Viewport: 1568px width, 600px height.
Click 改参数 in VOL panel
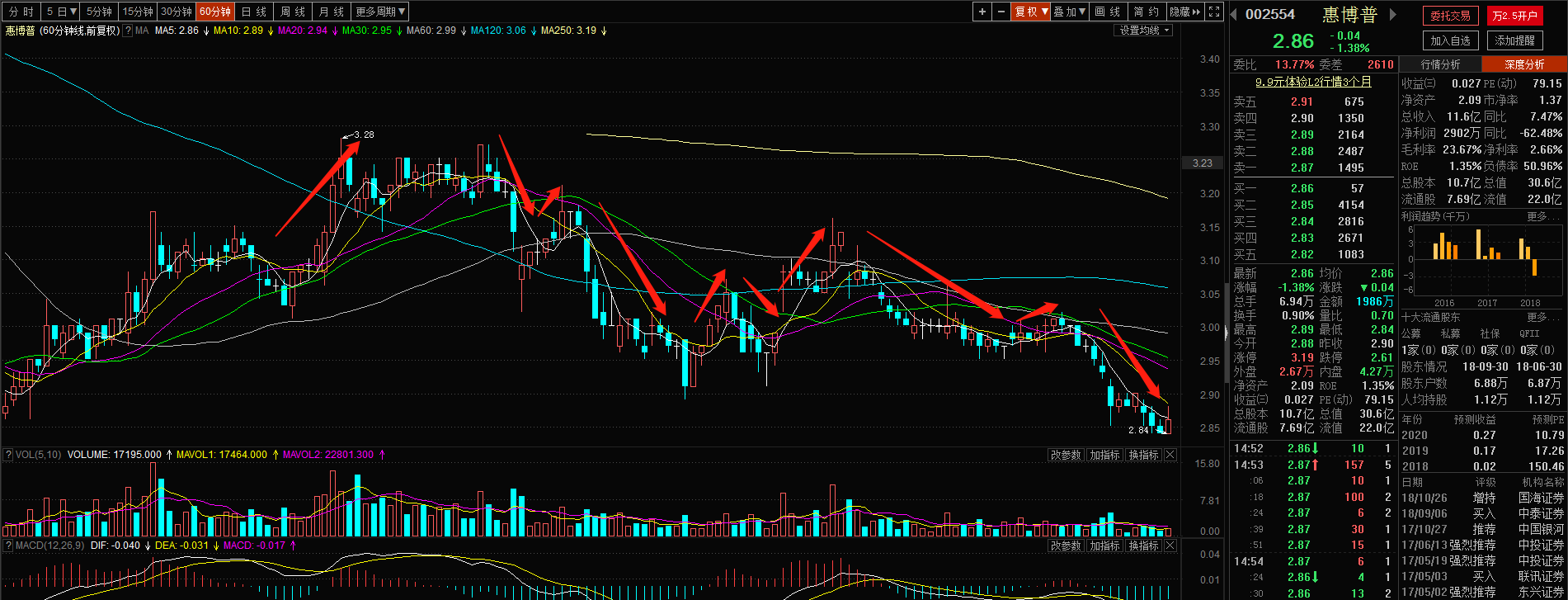click(x=1065, y=455)
